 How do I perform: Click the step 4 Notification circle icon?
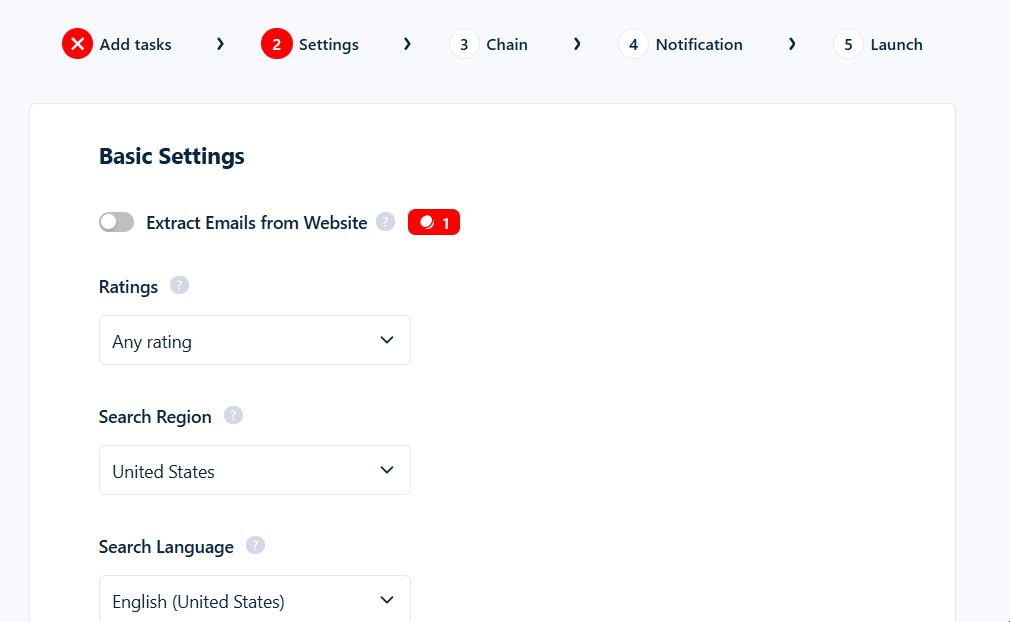pos(633,44)
